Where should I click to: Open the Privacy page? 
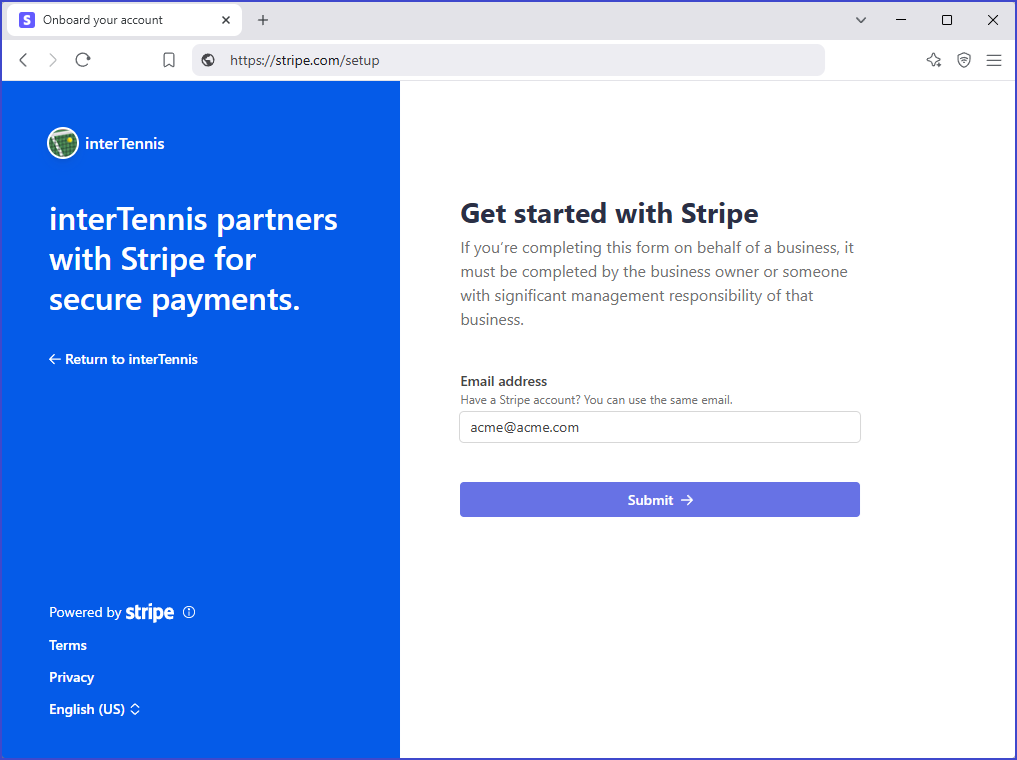(71, 677)
